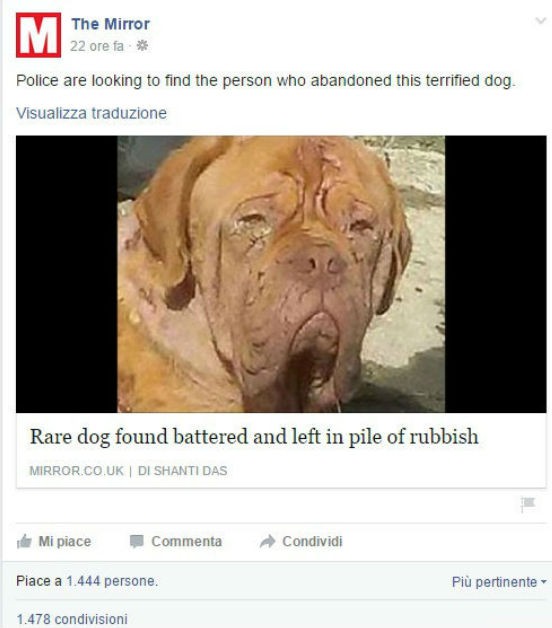Open the Più pertinente sorting dropdown
This screenshot has height=628, width=552.
click(499, 582)
